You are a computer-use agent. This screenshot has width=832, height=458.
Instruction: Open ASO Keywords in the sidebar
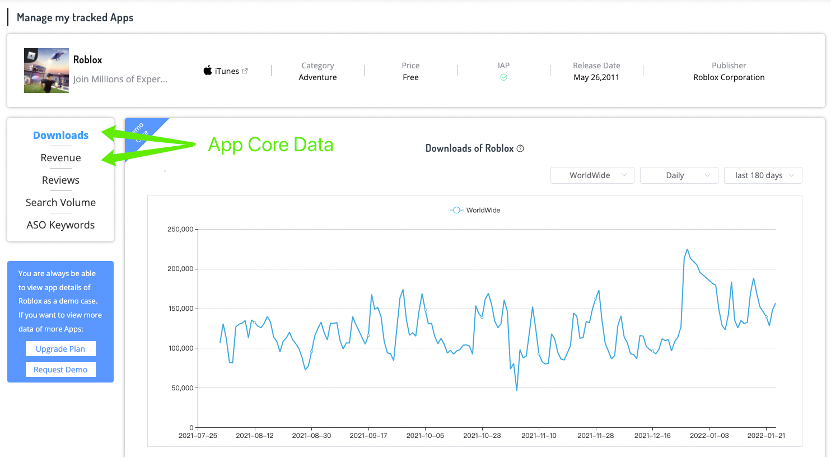click(x=60, y=225)
